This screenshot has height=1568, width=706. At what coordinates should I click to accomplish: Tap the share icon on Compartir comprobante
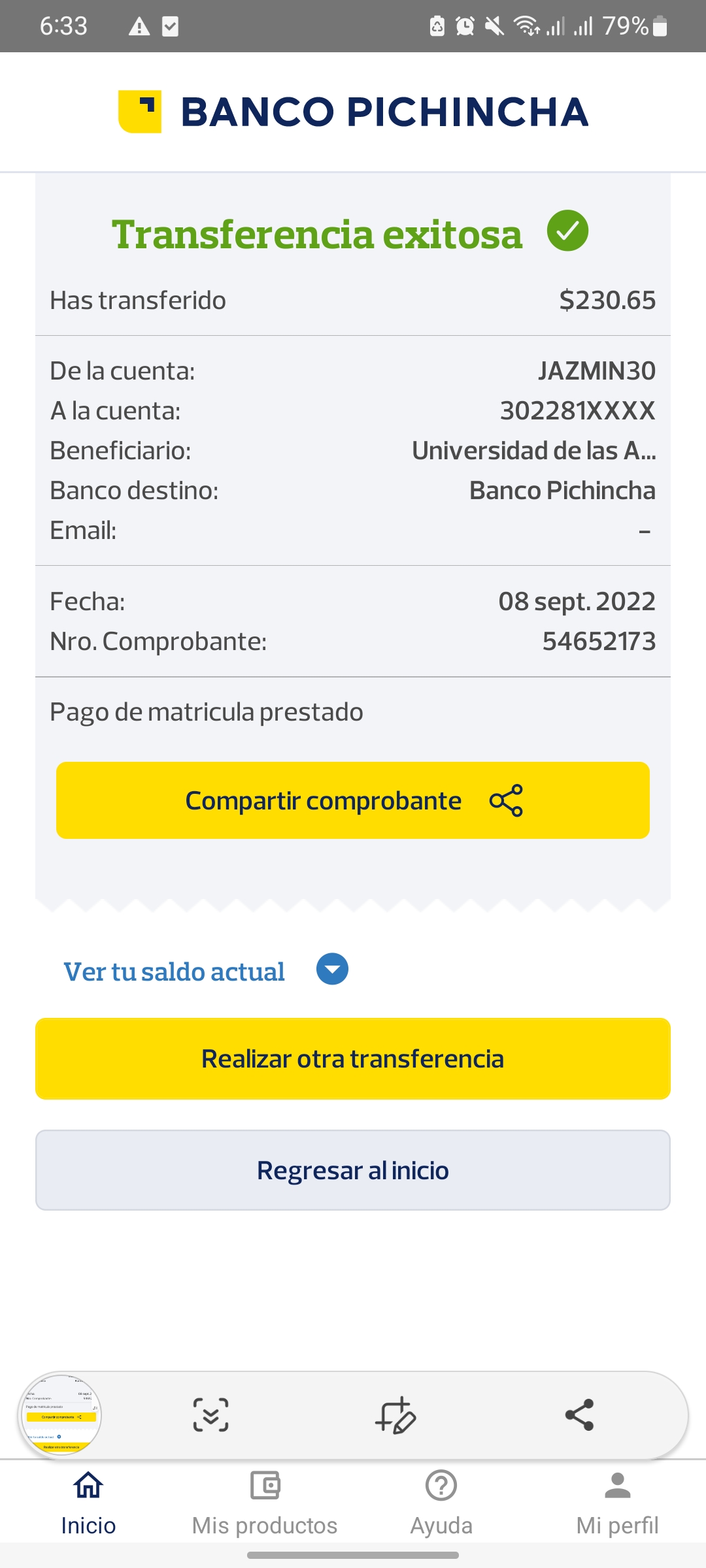tap(506, 800)
